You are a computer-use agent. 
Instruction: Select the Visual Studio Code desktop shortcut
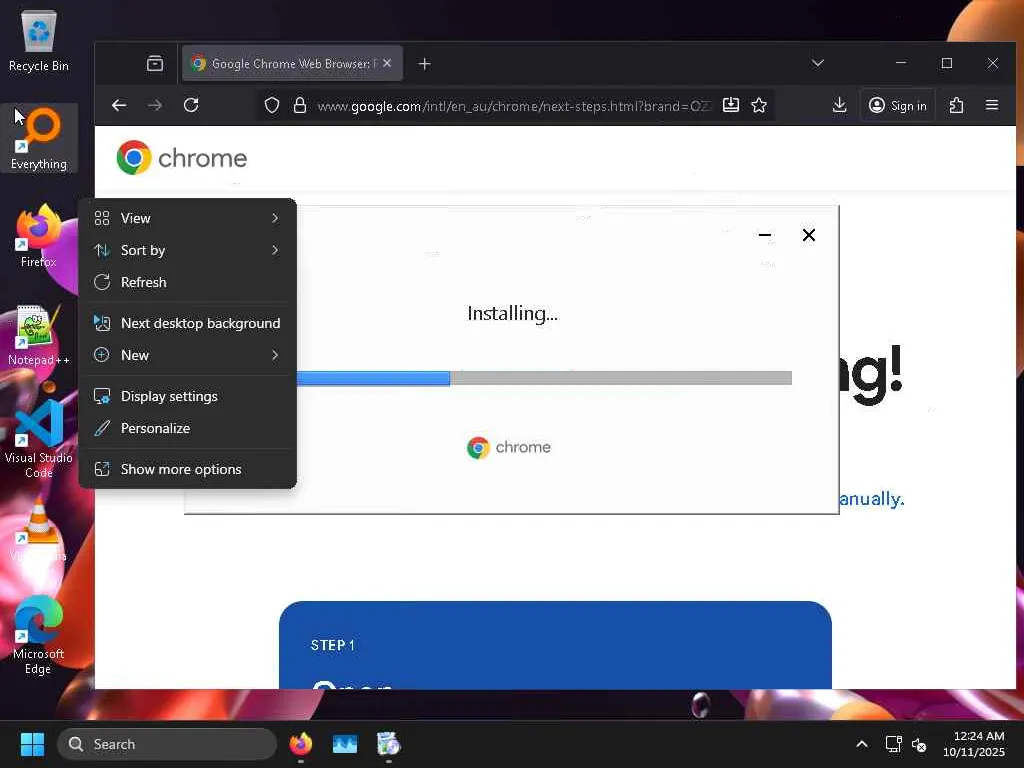[39, 438]
